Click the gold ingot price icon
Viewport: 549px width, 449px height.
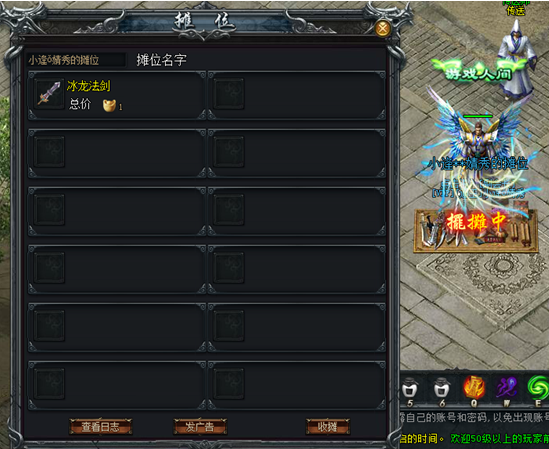109,105
